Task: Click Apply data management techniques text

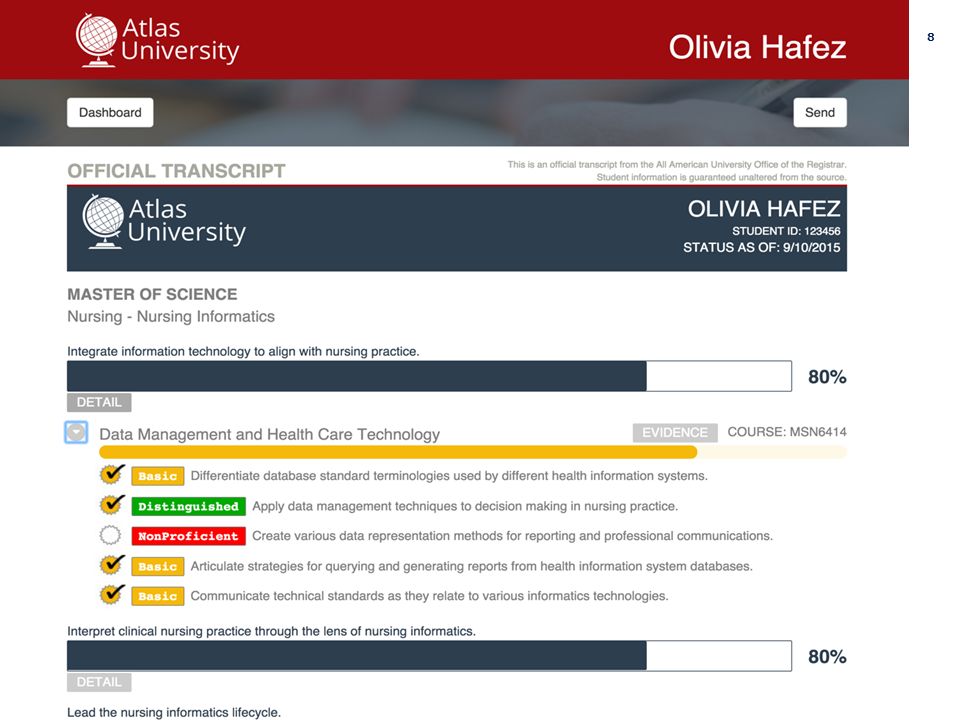Action: 465,506
